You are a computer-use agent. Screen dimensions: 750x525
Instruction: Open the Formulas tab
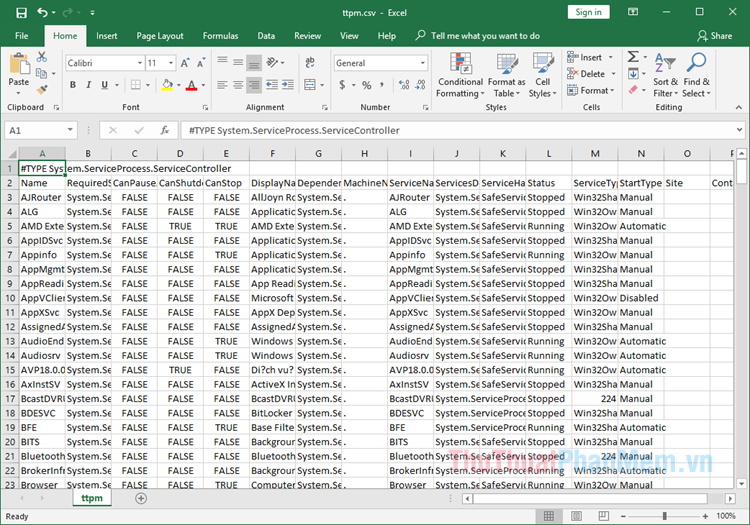pyautogui.click(x=220, y=36)
